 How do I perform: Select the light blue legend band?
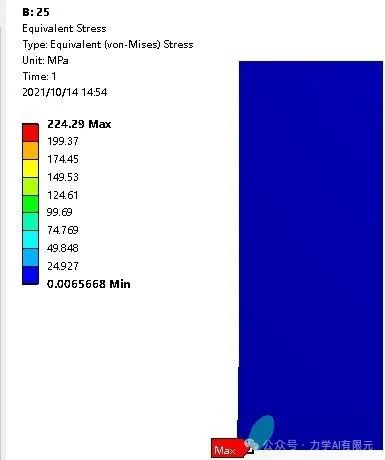click(x=30, y=257)
